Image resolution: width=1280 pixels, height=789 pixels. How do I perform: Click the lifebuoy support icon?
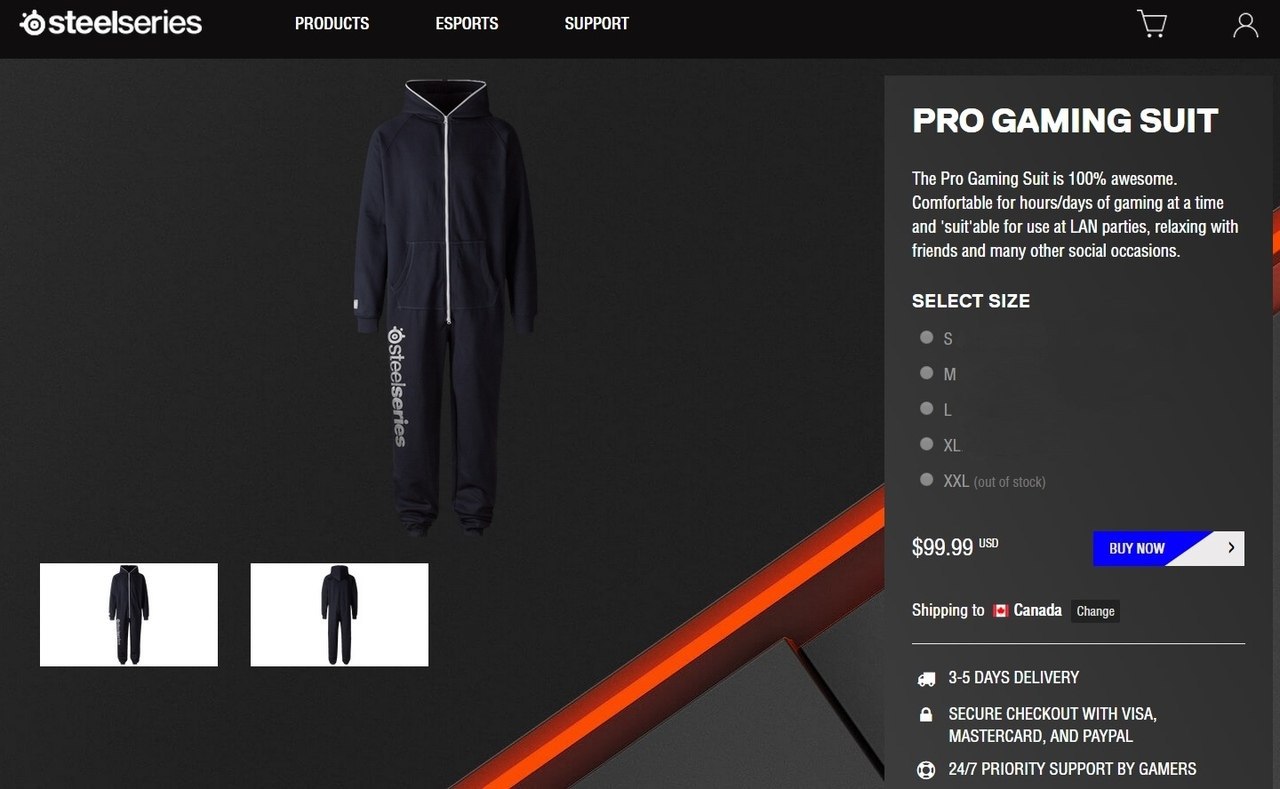coord(926,770)
